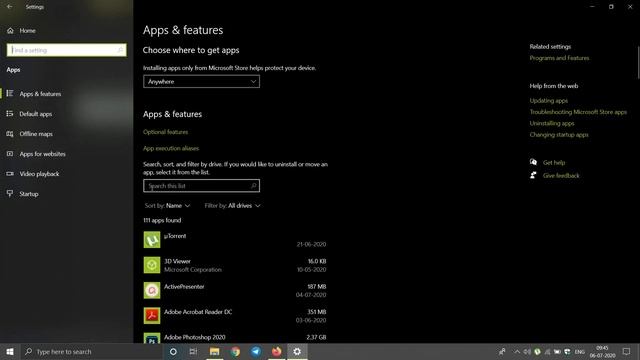Click the Get help link
This screenshot has width=640, height=360.
[554, 162]
